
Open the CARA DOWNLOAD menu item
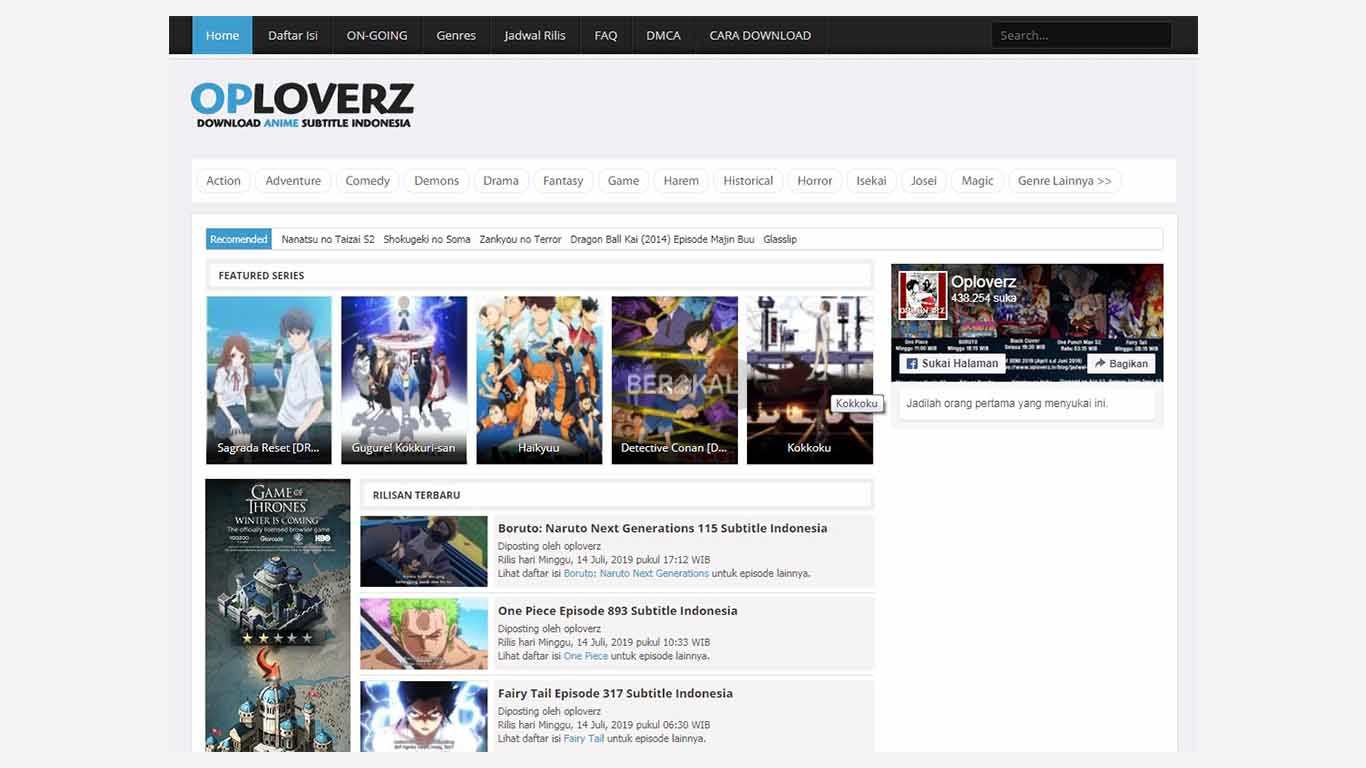coord(760,35)
